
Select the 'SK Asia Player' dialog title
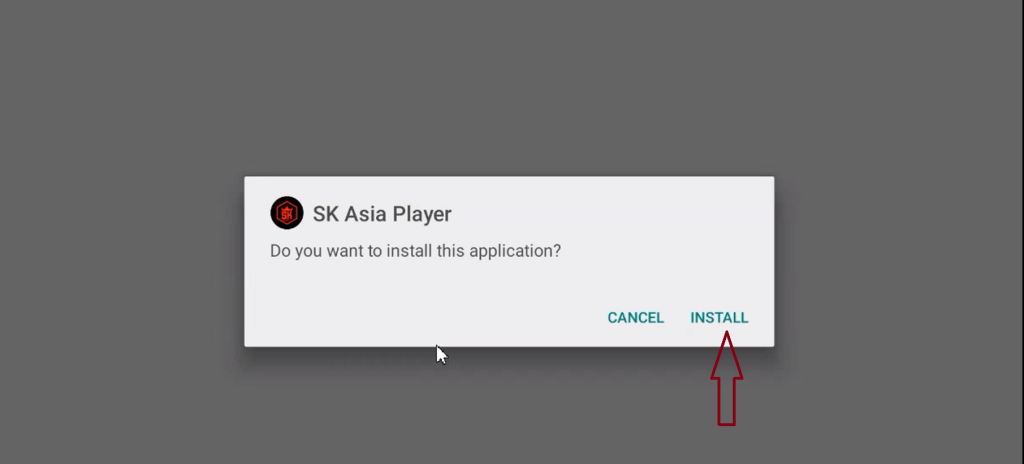tap(382, 214)
